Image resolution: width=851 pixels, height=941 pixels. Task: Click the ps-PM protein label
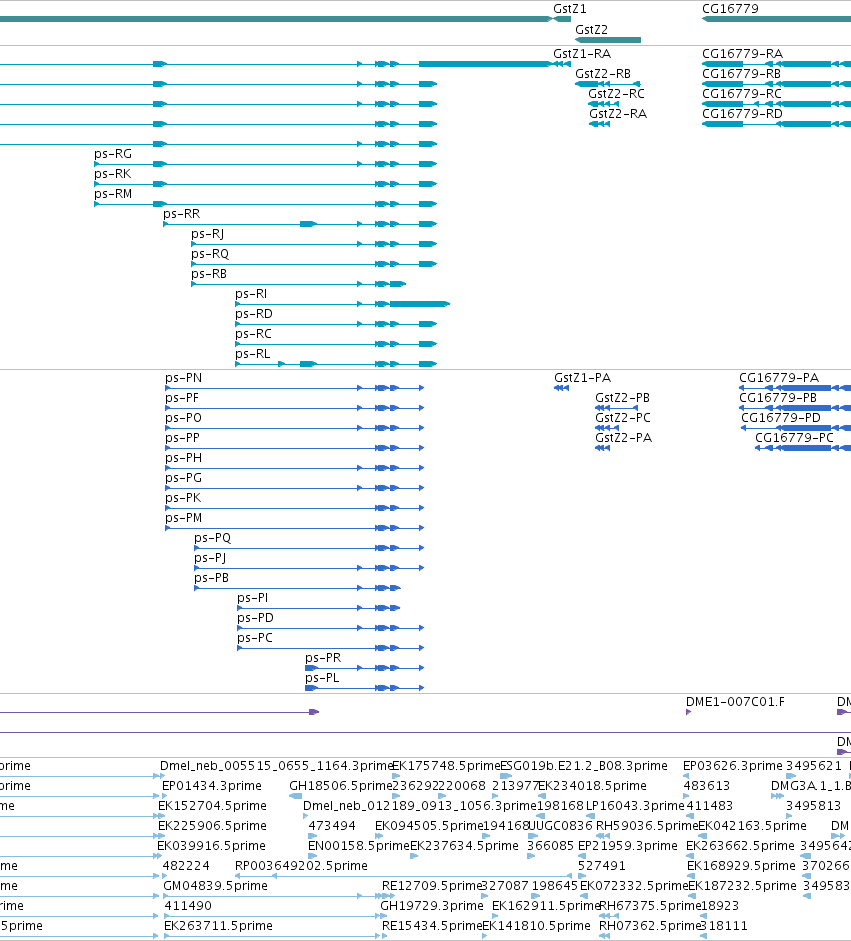(184, 518)
